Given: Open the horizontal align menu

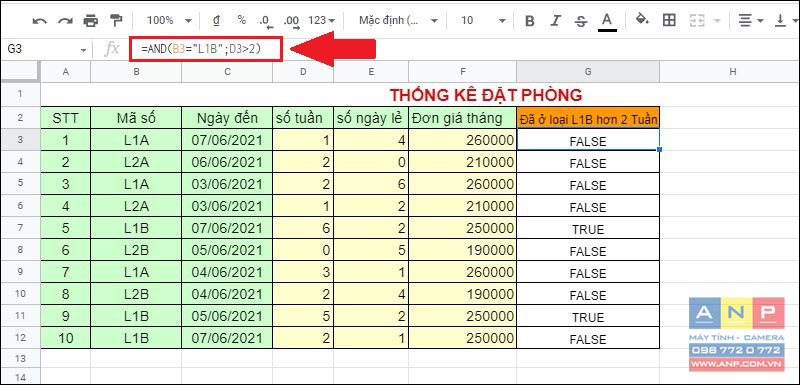Looking at the screenshot, I should (x=751, y=20).
